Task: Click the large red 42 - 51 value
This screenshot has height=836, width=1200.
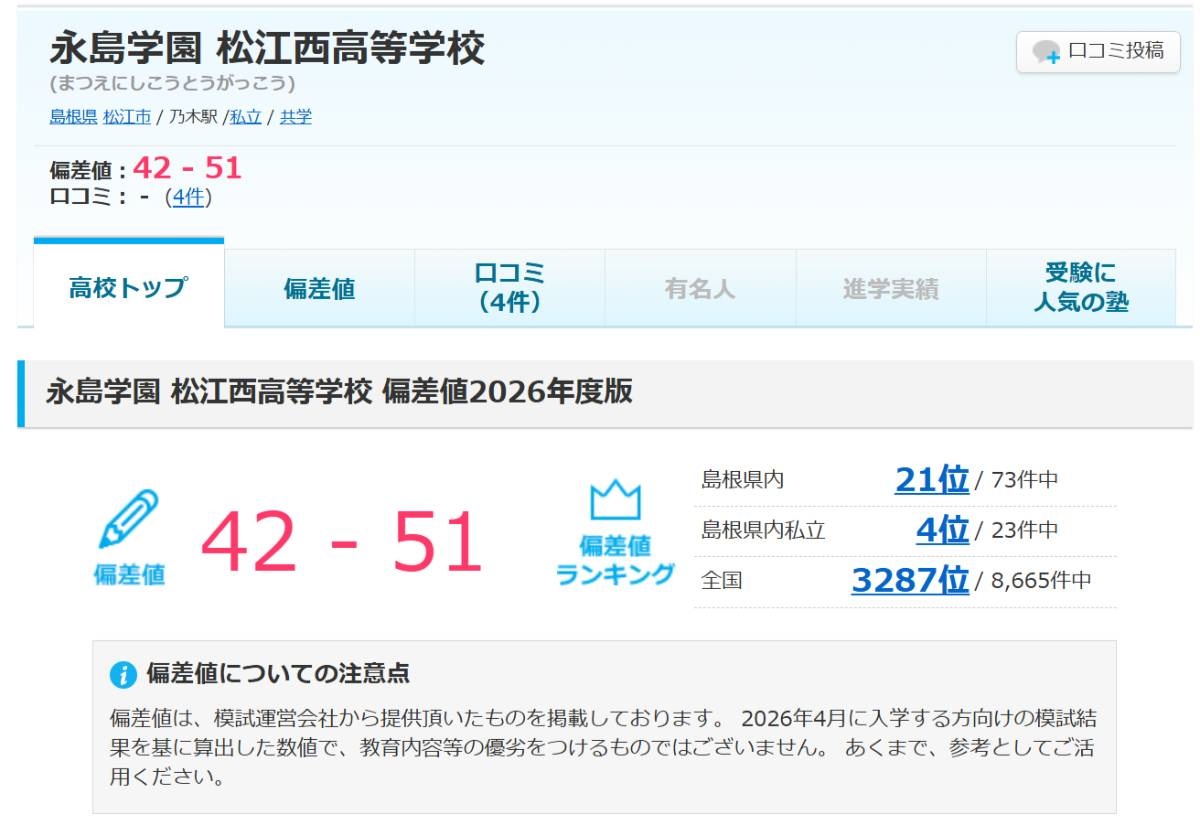Action: pos(341,544)
